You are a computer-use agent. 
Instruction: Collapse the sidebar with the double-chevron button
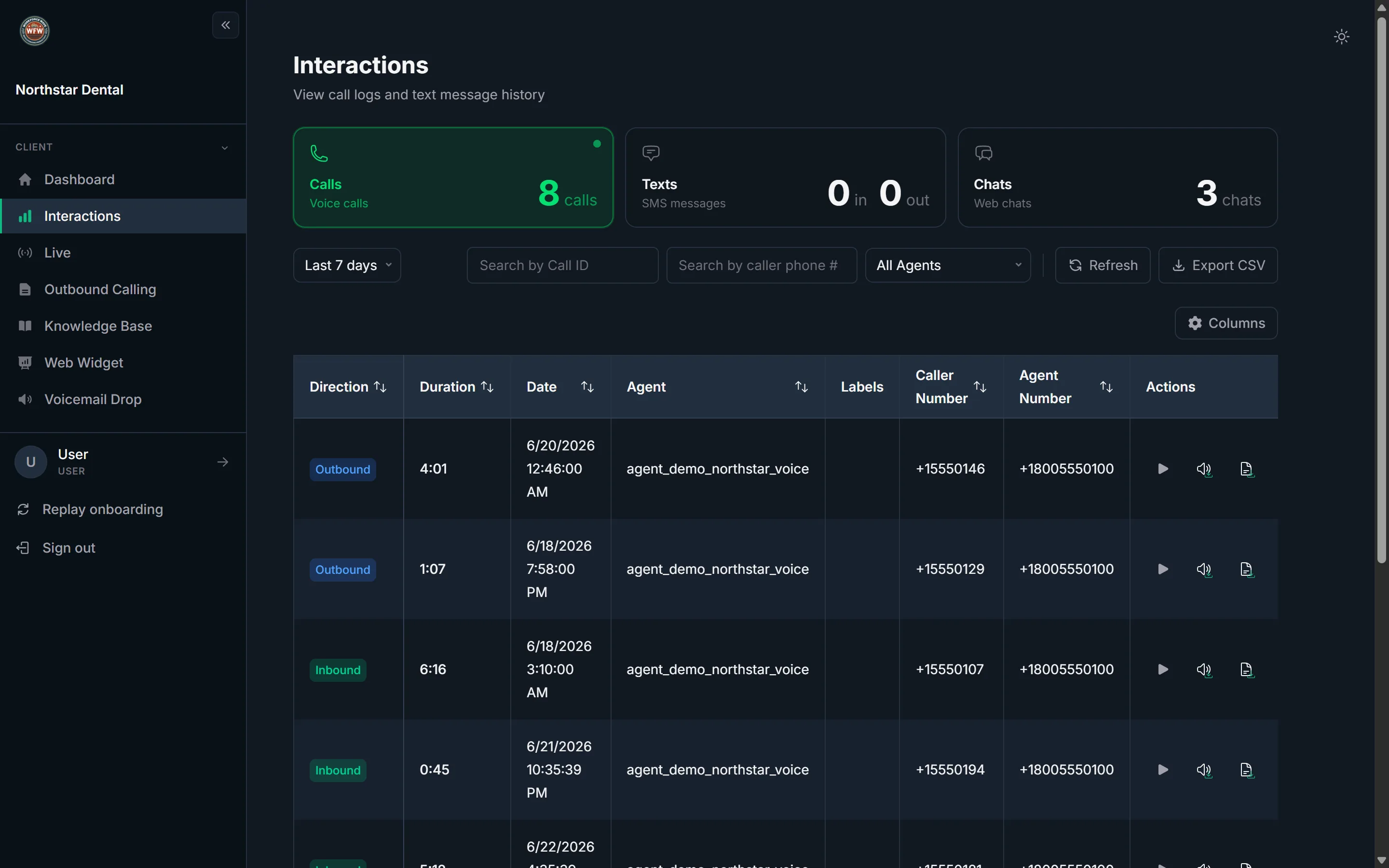[x=226, y=25]
